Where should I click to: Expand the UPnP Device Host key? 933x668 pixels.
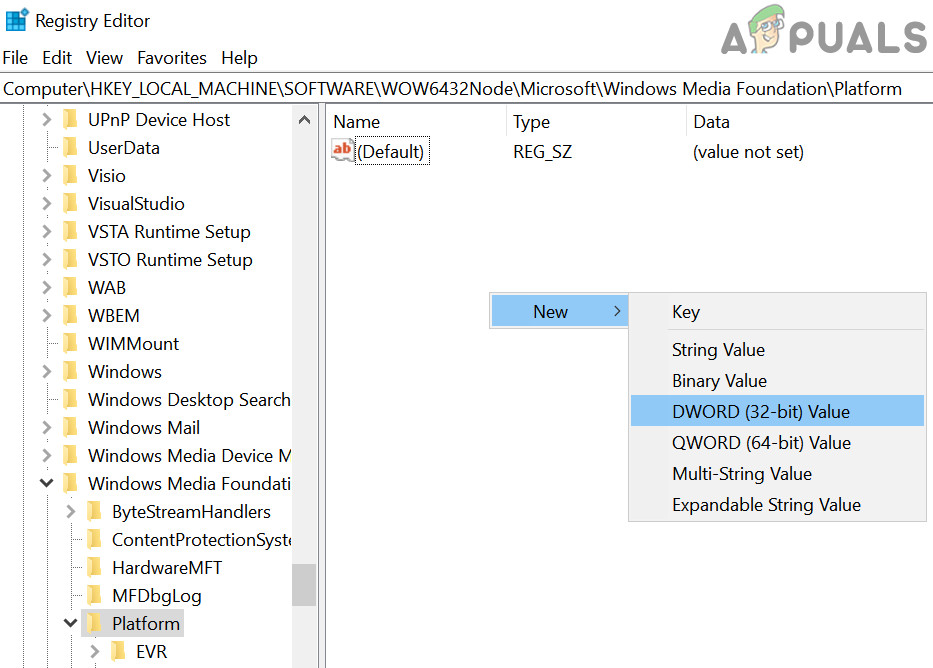pyautogui.click(x=46, y=120)
